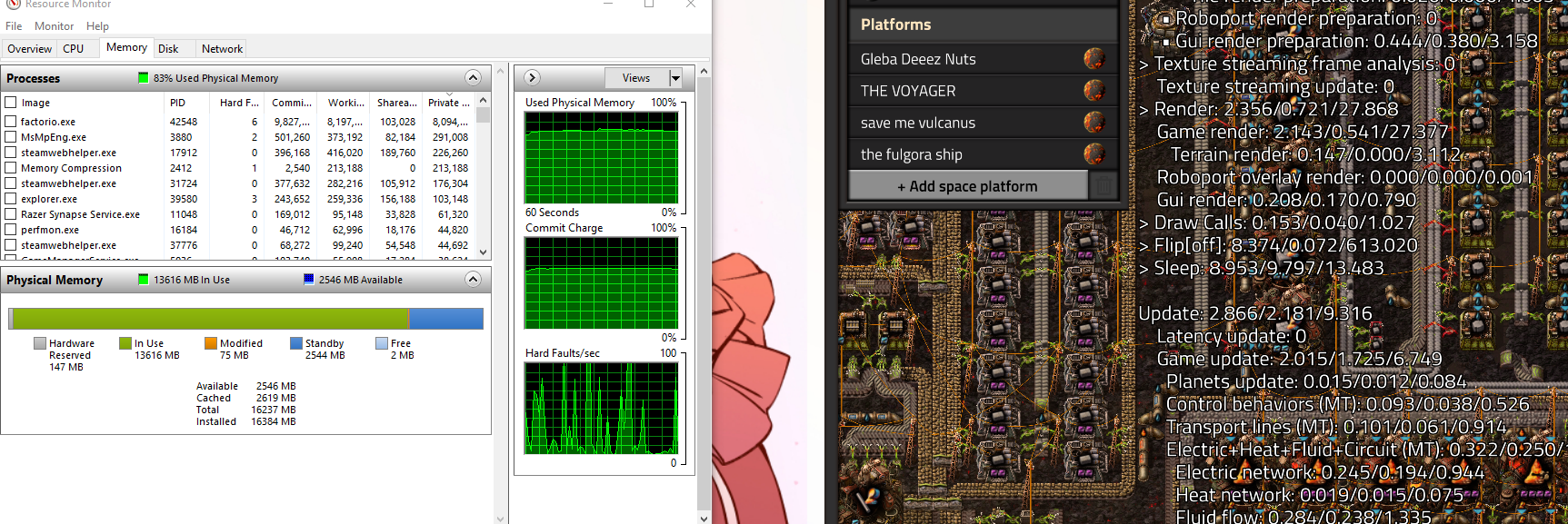Screen dimensions: 1568x524
Task: Click the planet icon beside save me vulcanus
Action: [x=1094, y=123]
